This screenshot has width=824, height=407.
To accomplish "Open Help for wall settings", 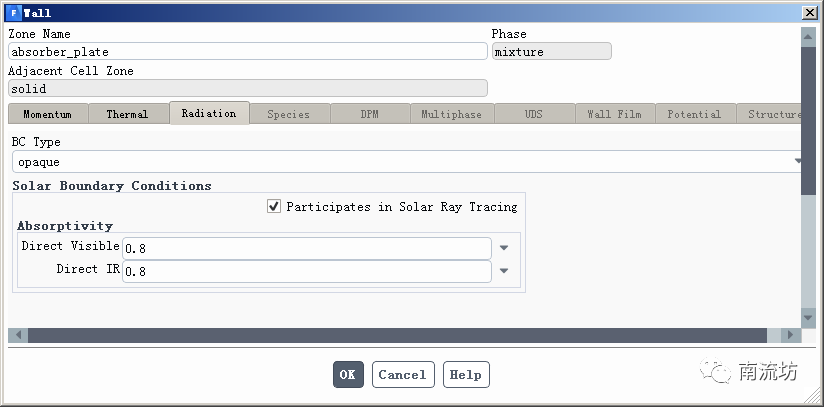I will pyautogui.click(x=465, y=375).
